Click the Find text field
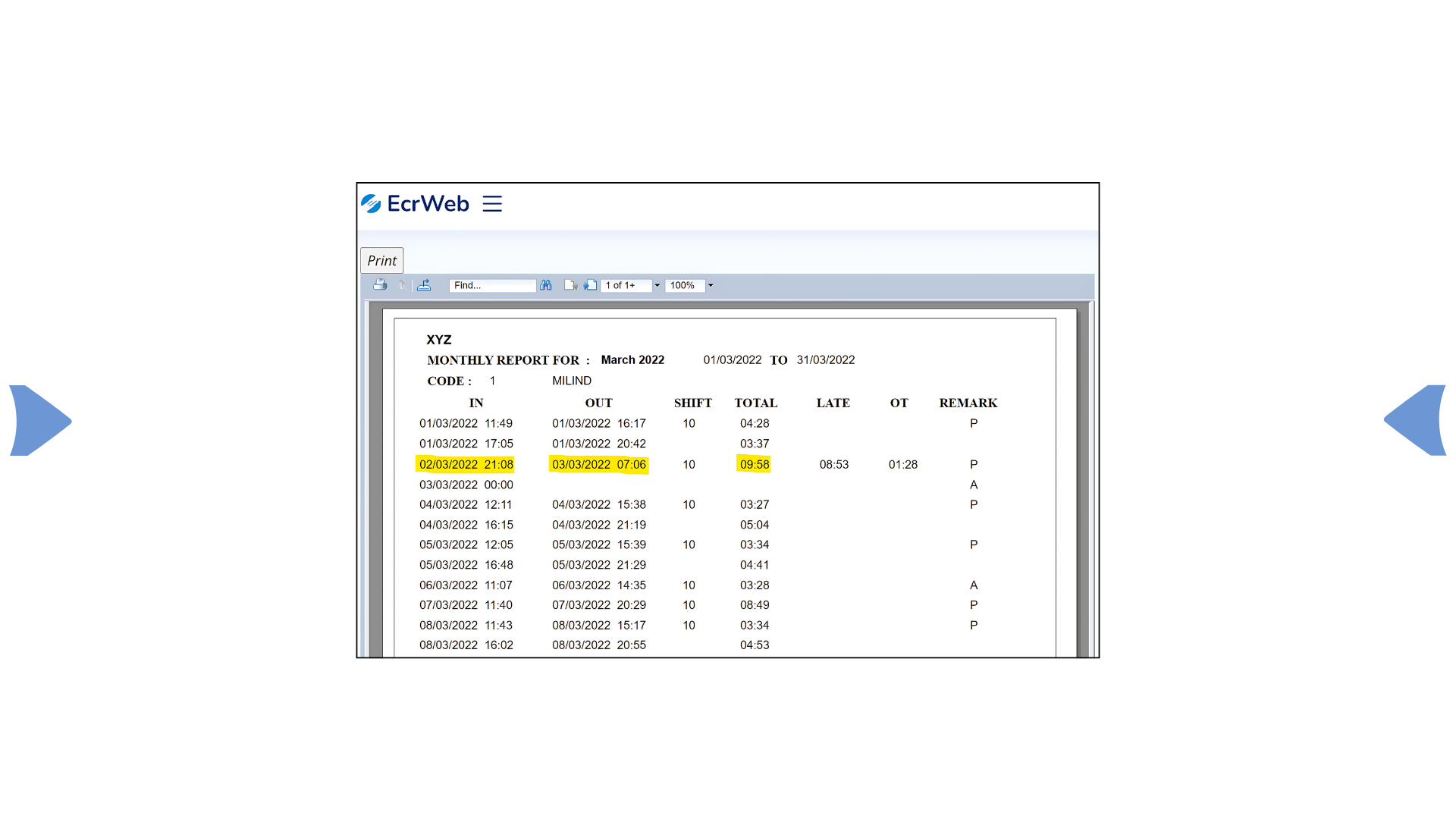Screen dimensions: 1456x819 coord(492,286)
